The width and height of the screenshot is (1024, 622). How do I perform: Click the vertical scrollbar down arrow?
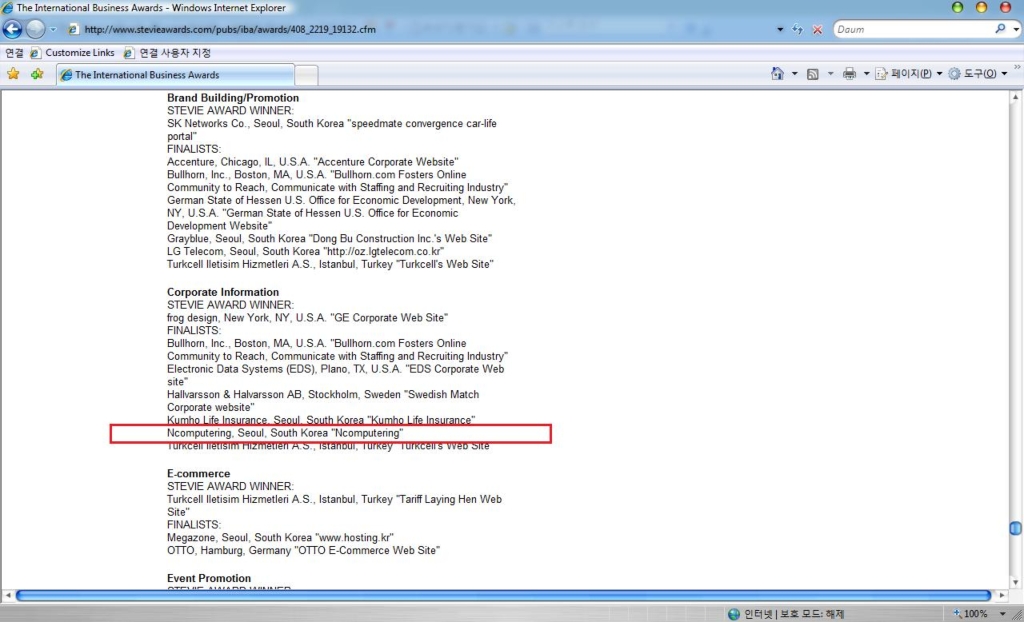pyautogui.click(x=1016, y=582)
